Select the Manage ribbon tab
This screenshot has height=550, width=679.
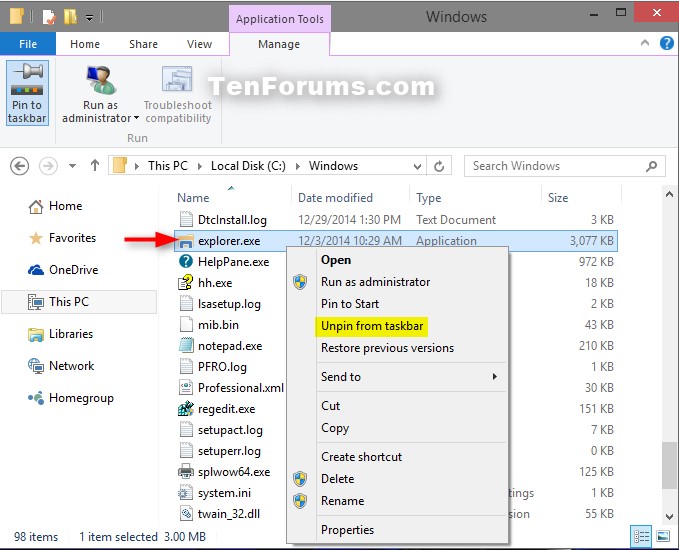tap(279, 44)
